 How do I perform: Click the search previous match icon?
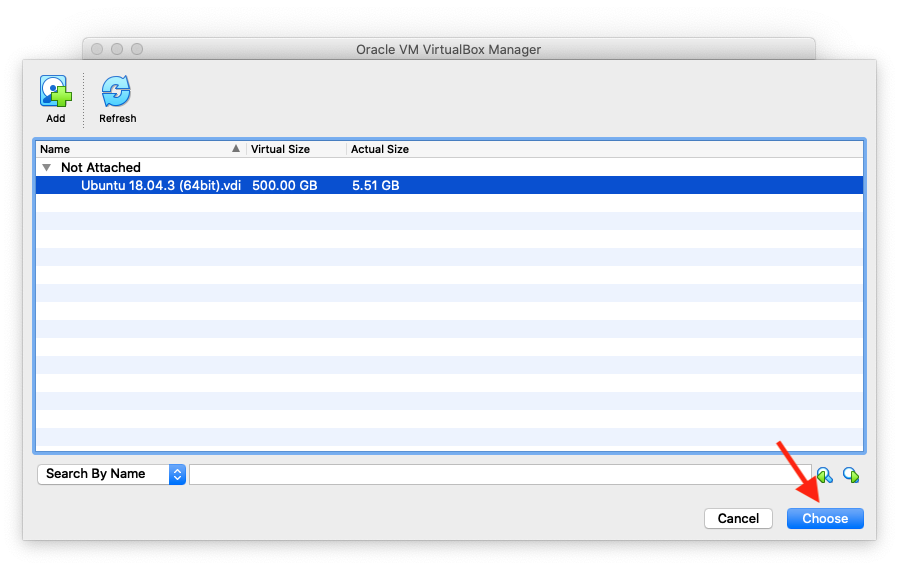coord(824,474)
